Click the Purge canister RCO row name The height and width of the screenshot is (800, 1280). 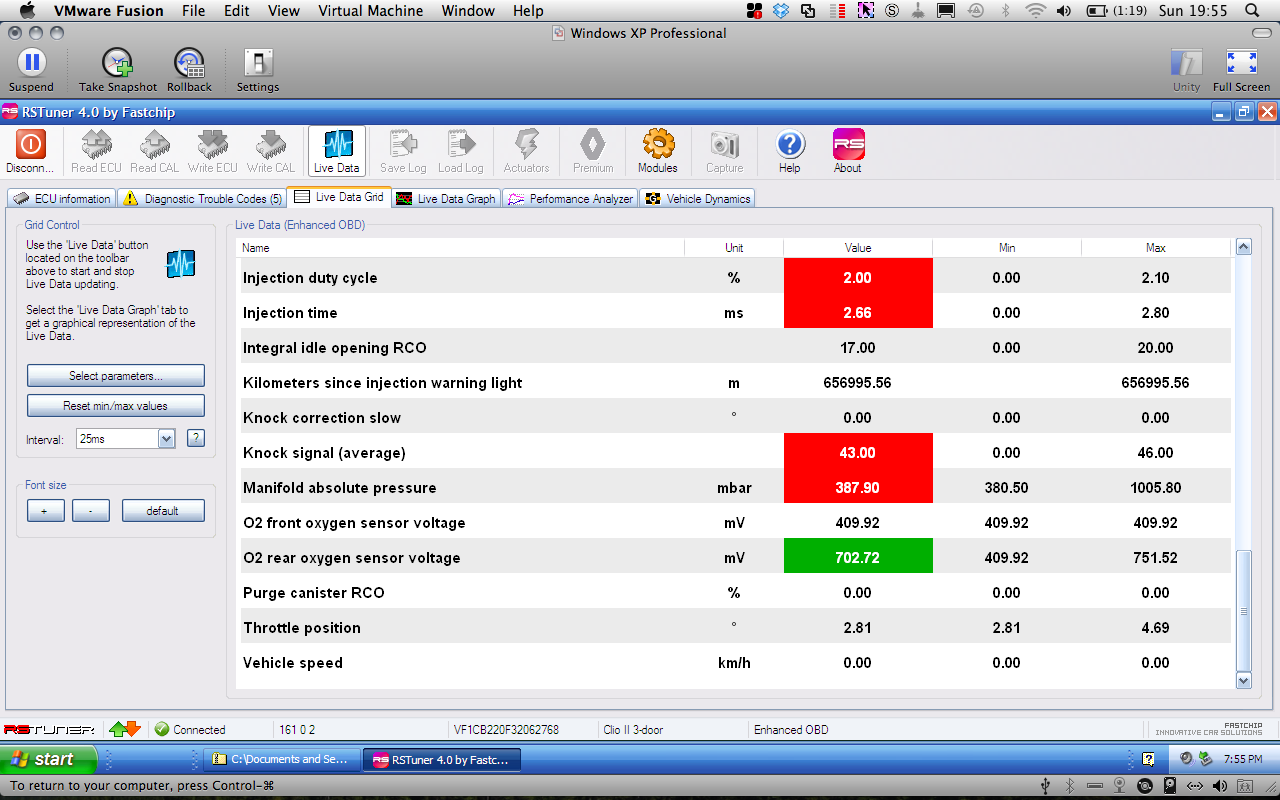[313, 593]
